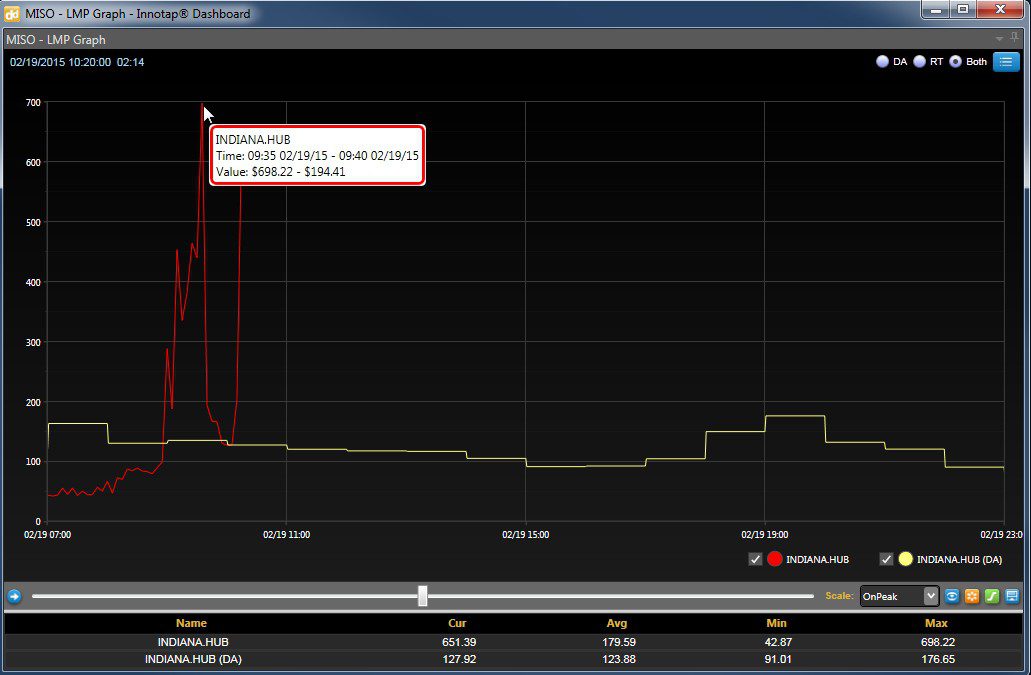Click the Min value 91.01
Screen dimensions: 1031x675
[779, 659]
